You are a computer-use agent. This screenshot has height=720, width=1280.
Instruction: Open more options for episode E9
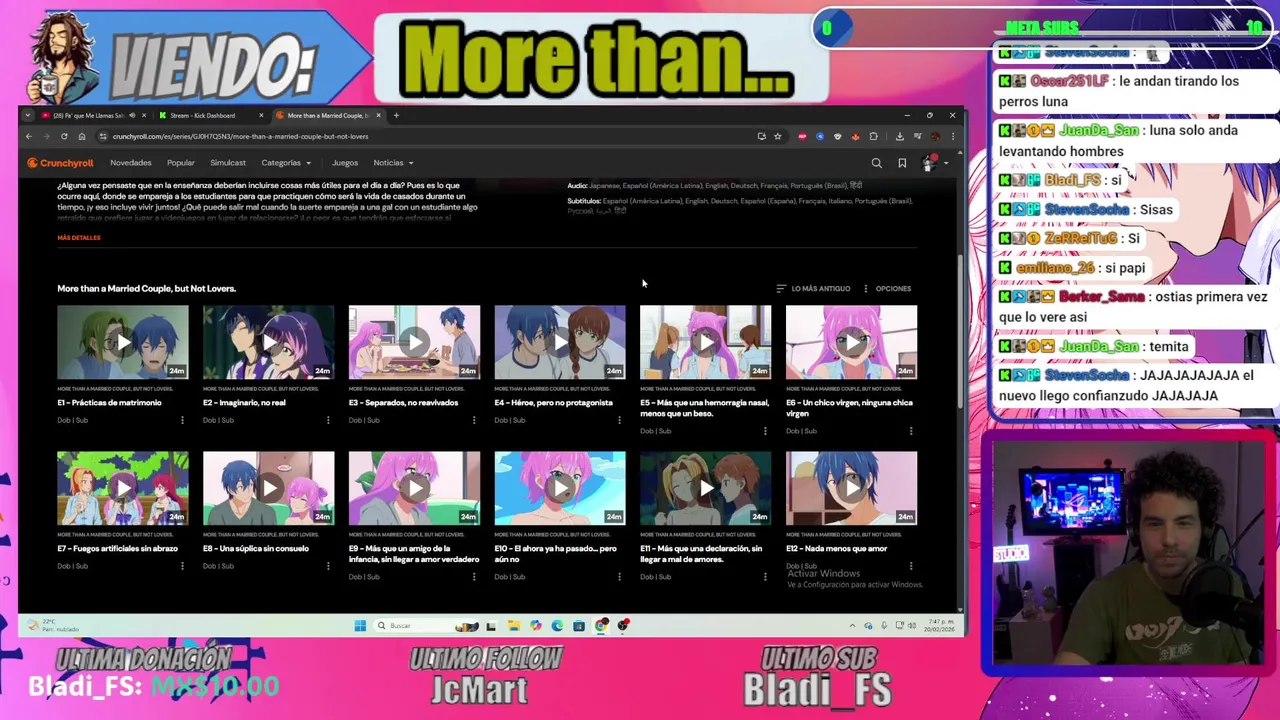(x=474, y=577)
